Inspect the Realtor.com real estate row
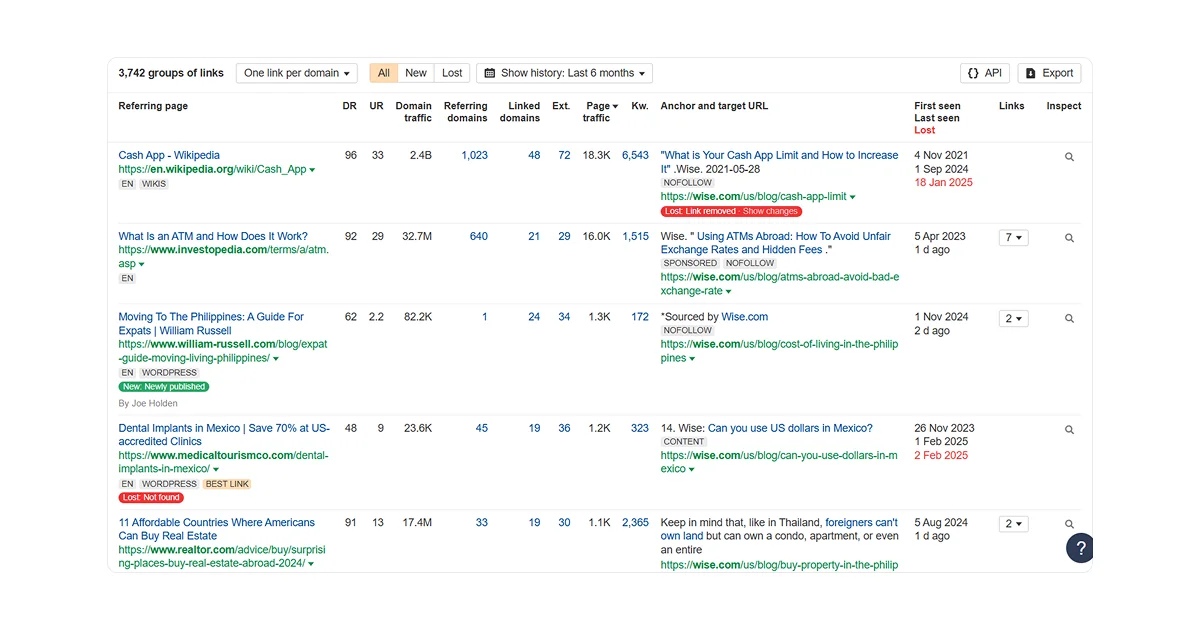1200x630 pixels. point(1069,524)
